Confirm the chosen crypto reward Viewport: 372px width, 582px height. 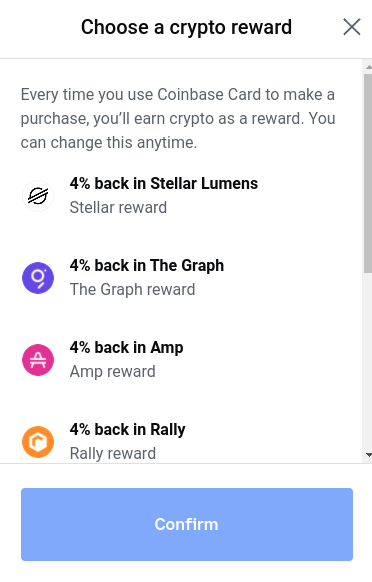[187, 524]
